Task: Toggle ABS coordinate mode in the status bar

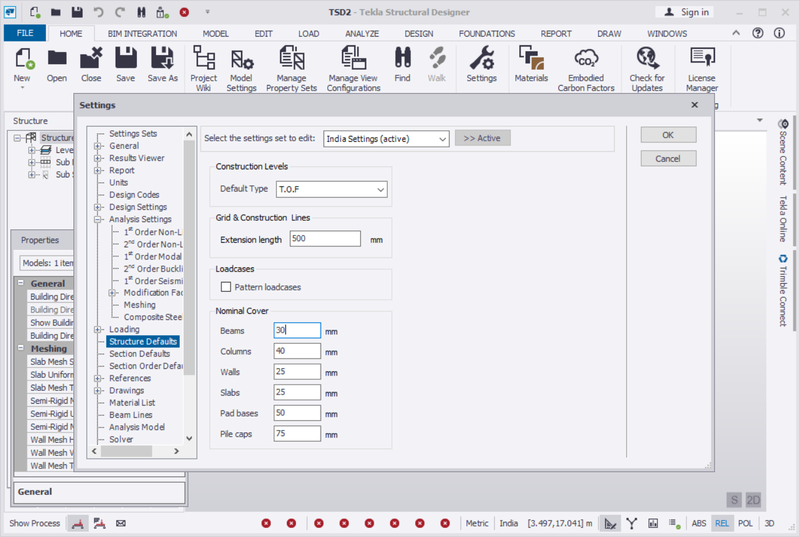Action: [699, 523]
